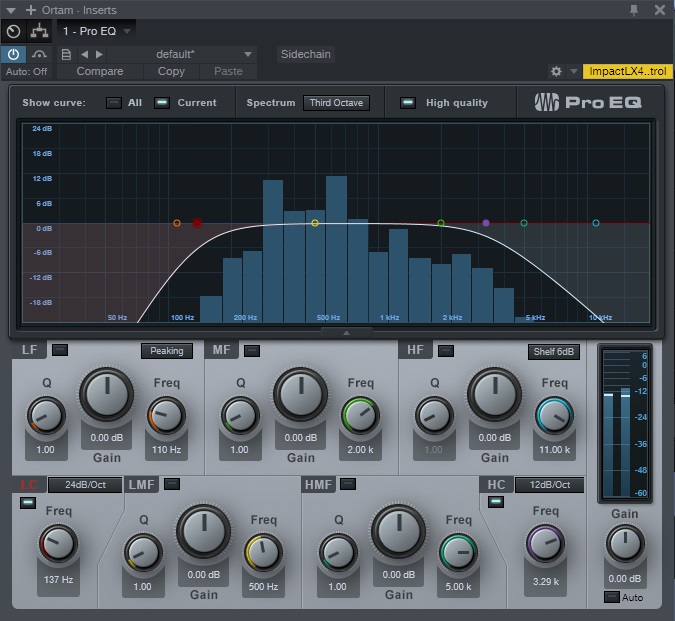Click the Auto: Off automation label

[27, 71]
